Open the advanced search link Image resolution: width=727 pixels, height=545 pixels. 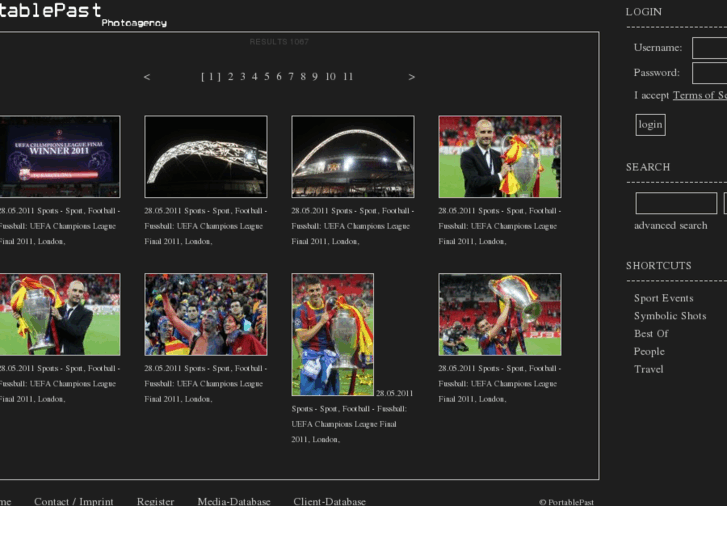(670, 225)
